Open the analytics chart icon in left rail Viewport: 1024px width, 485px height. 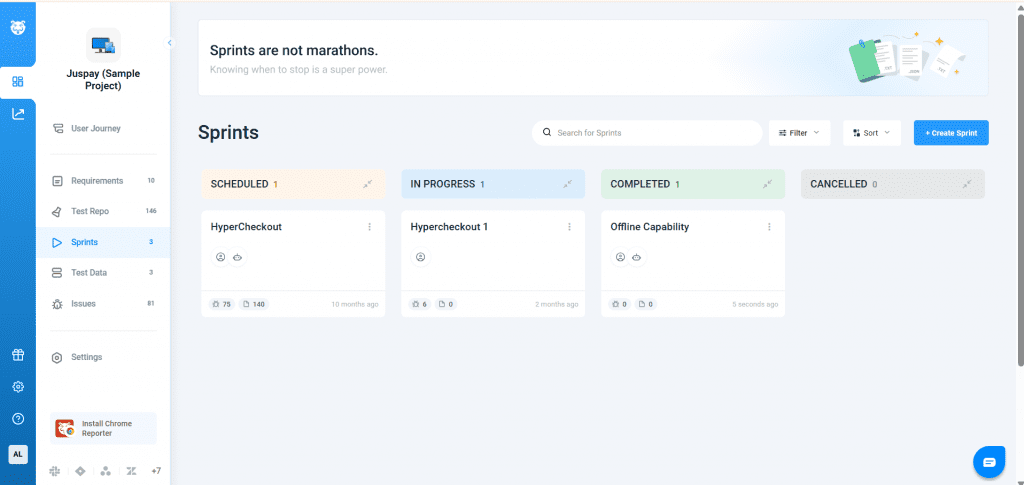click(x=18, y=114)
